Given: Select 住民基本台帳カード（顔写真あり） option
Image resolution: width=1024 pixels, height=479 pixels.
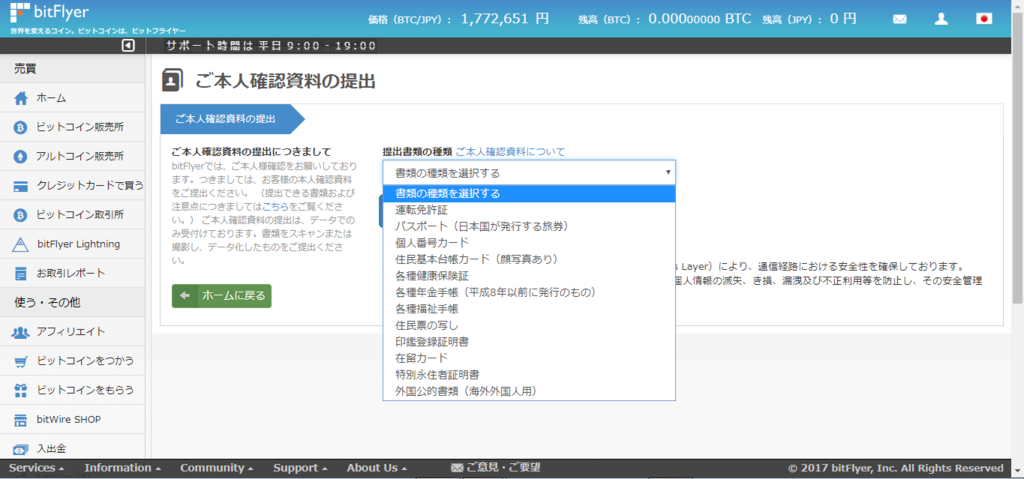Looking at the screenshot, I should coord(529,259).
